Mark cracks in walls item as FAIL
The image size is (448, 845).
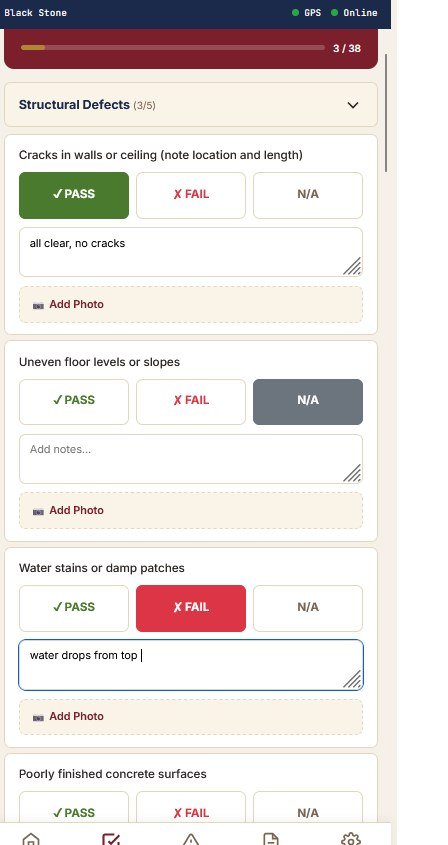(191, 195)
